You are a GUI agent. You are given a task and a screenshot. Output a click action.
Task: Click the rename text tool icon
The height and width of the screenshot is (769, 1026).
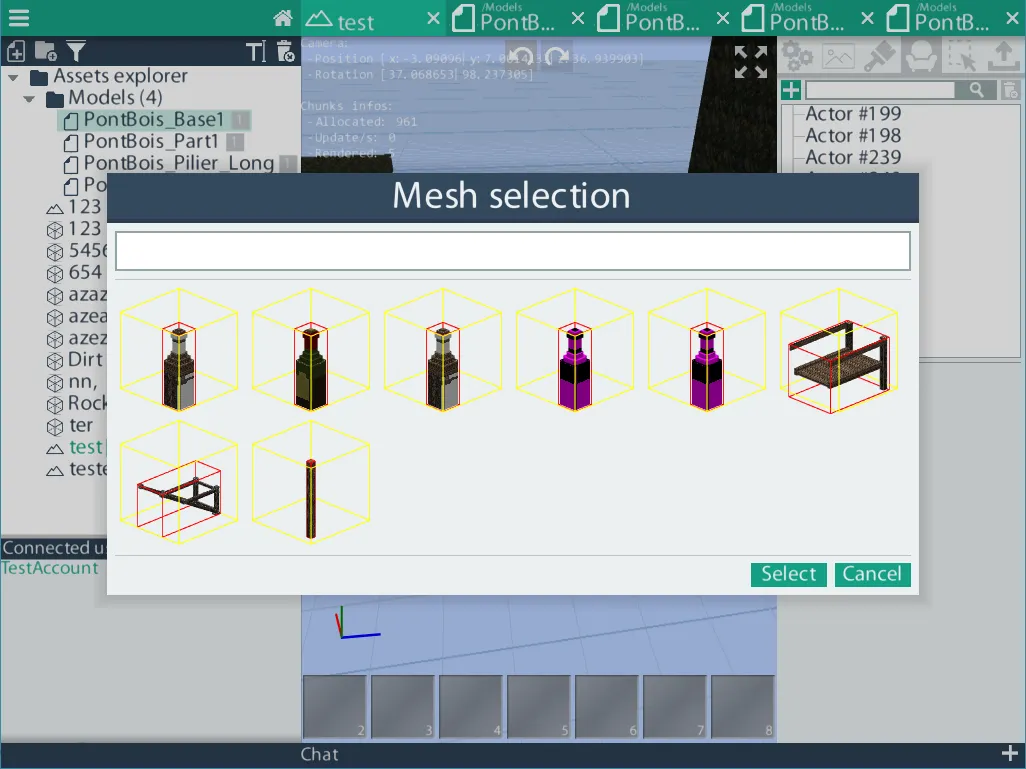click(256, 51)
